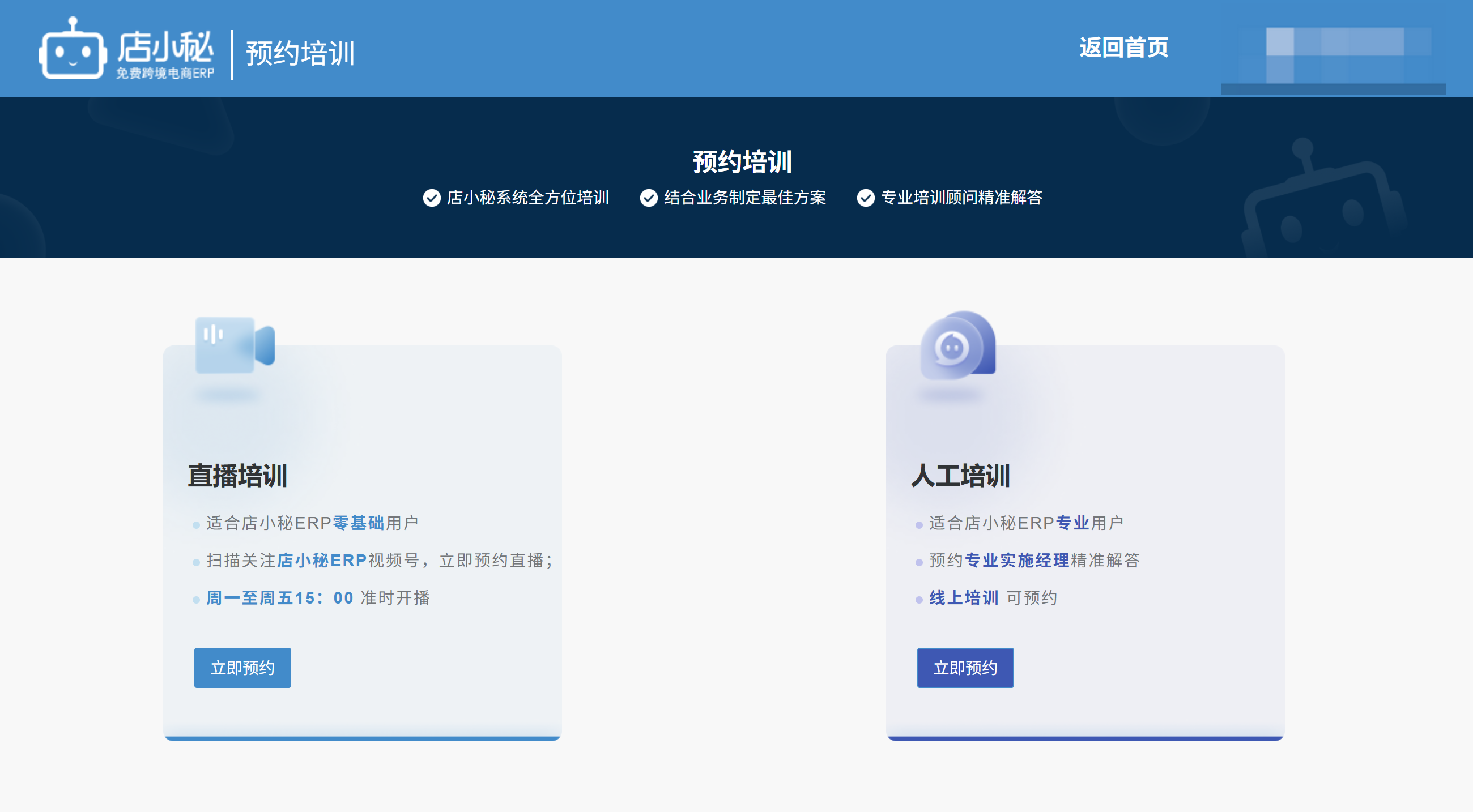
Task: Click the highlighted 专业实施经理 text
Action: point(1016,560)
